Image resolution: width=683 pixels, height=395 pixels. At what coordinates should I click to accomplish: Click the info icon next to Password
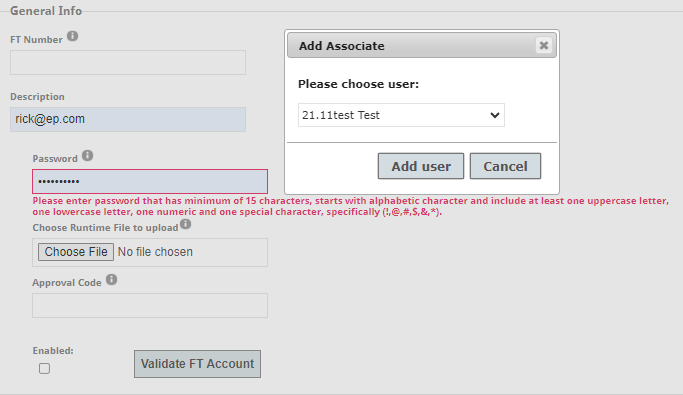click(88, 155)
